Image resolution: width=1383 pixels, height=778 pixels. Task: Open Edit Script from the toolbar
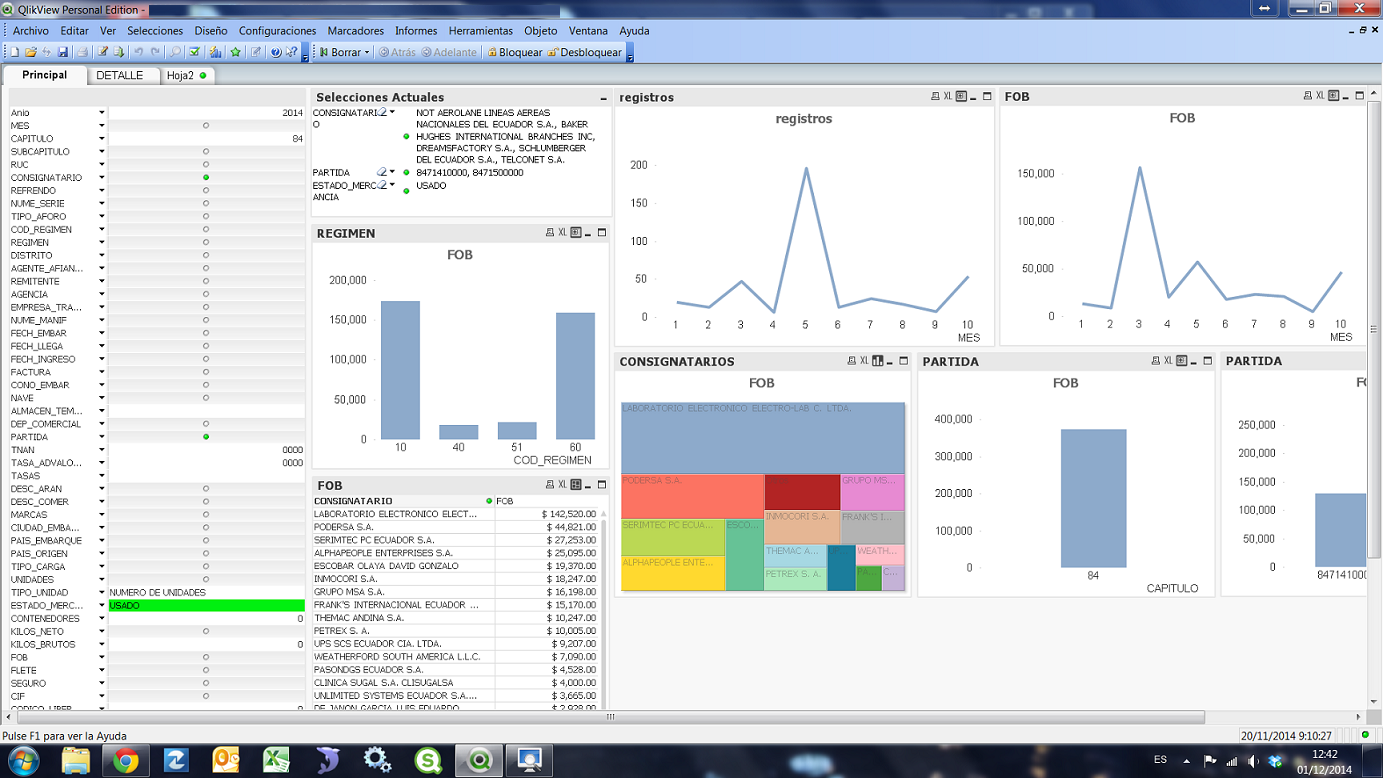tap(102, 52)
